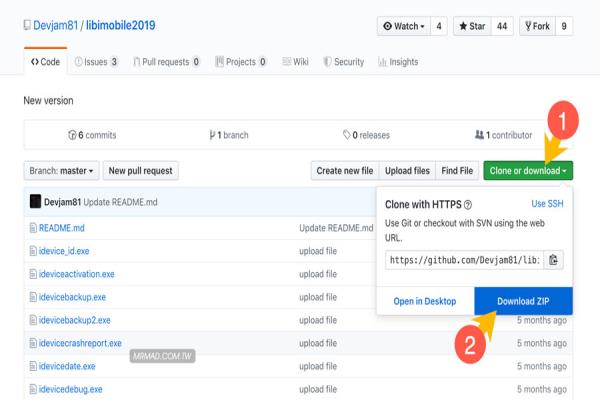Image resolution: width=600 pixels, height=400 pixels.
Task: Click repository book icon near Devjam81
Action: (x=27, y=25)
